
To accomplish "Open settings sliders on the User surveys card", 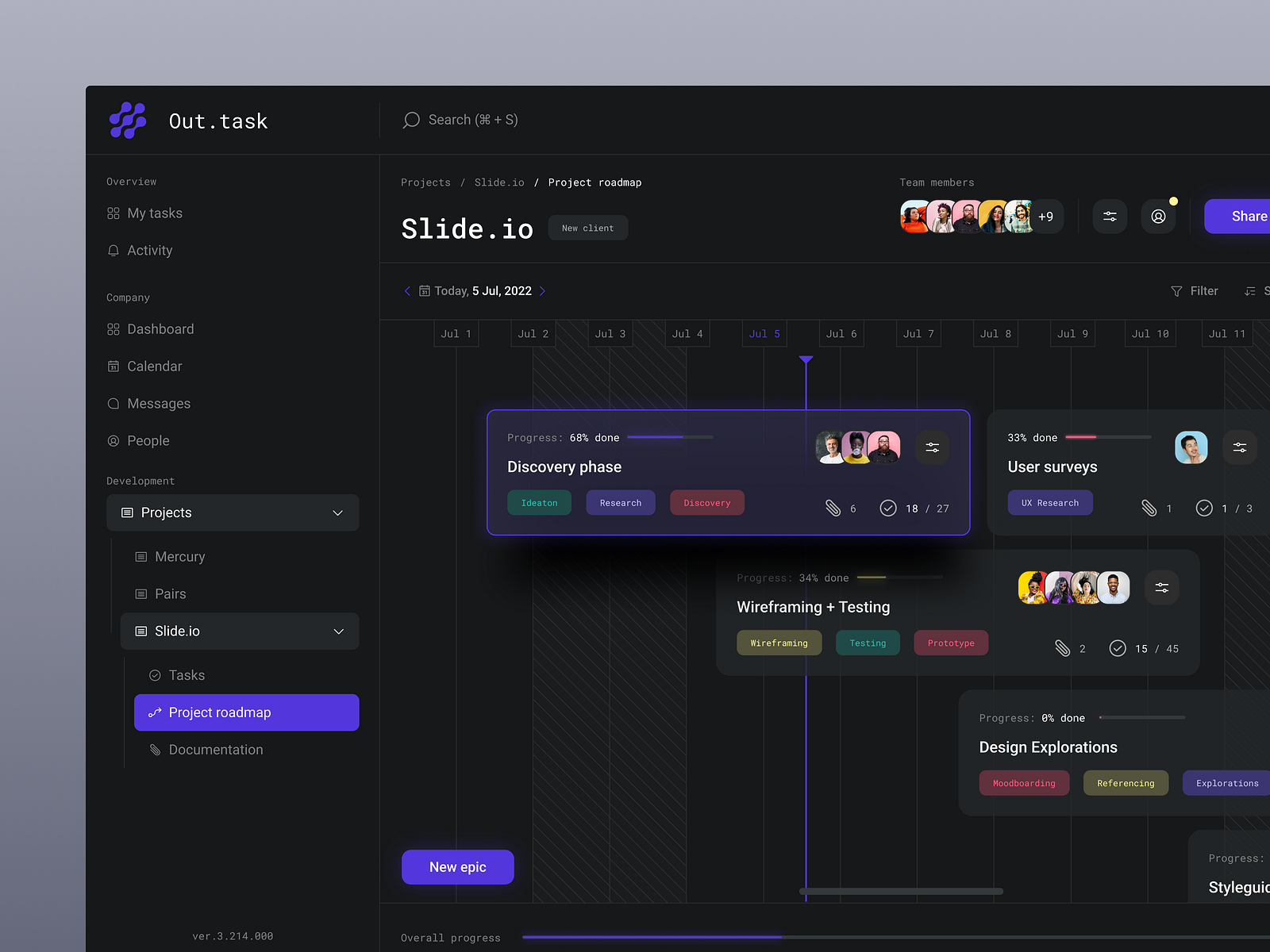I will [x=1239, y=447].
